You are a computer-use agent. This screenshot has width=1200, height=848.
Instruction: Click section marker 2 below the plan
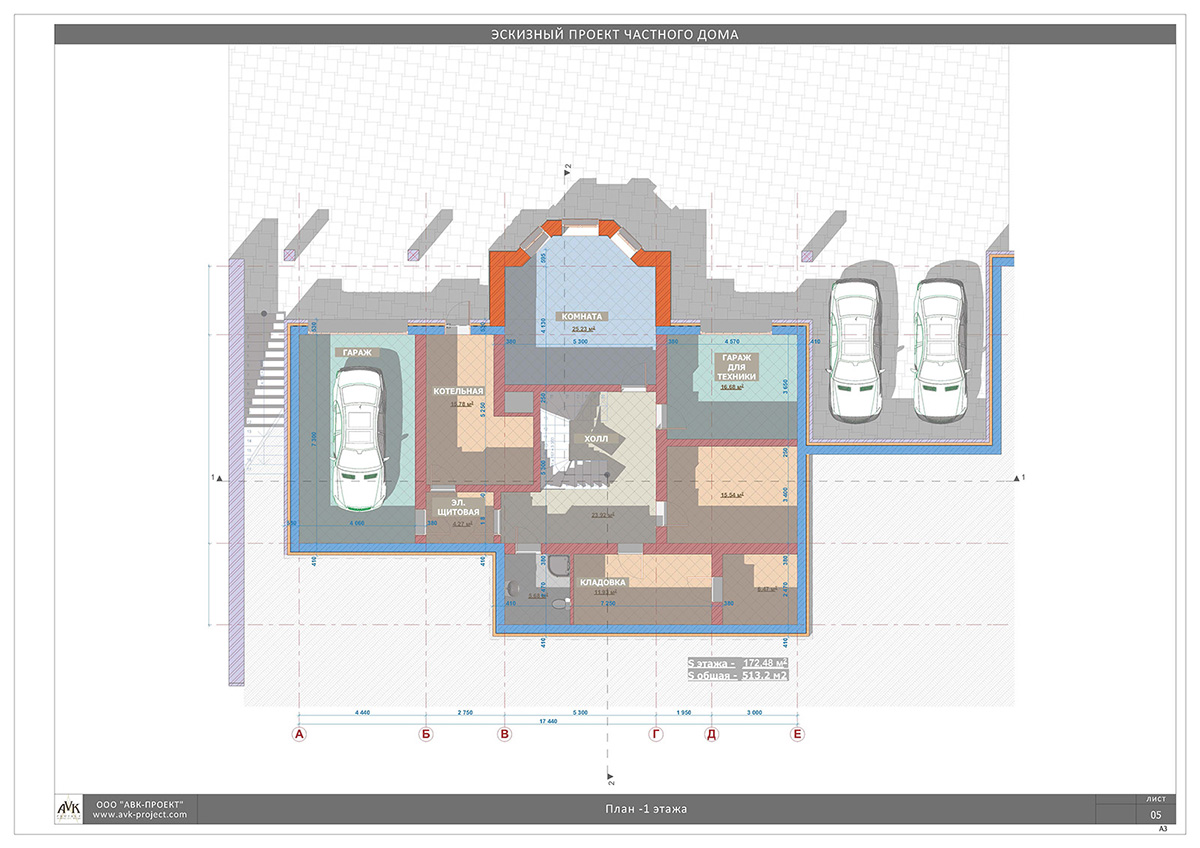[x=609, y=778]
